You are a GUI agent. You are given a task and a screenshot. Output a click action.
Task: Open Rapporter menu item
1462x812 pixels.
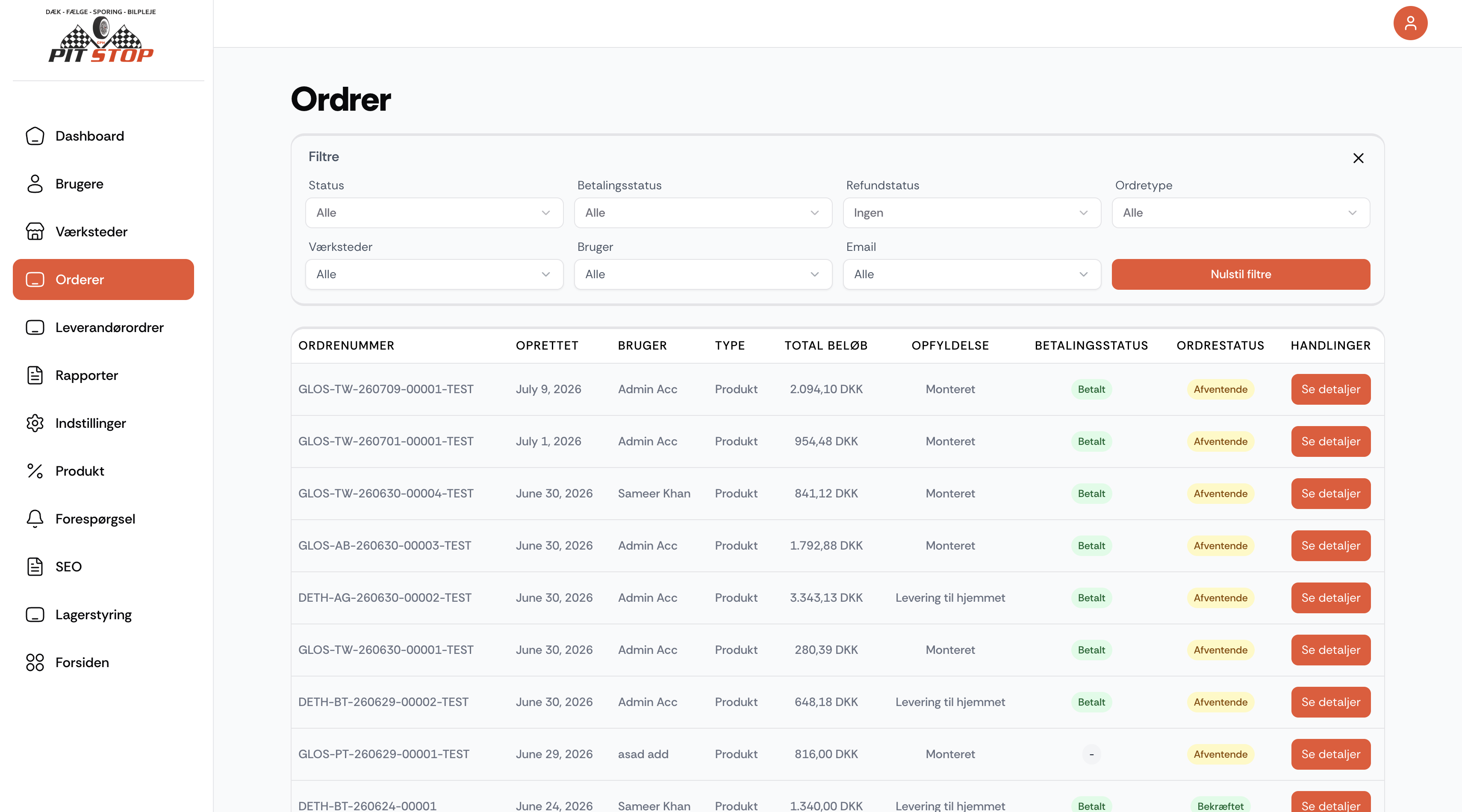coord(103,375)
